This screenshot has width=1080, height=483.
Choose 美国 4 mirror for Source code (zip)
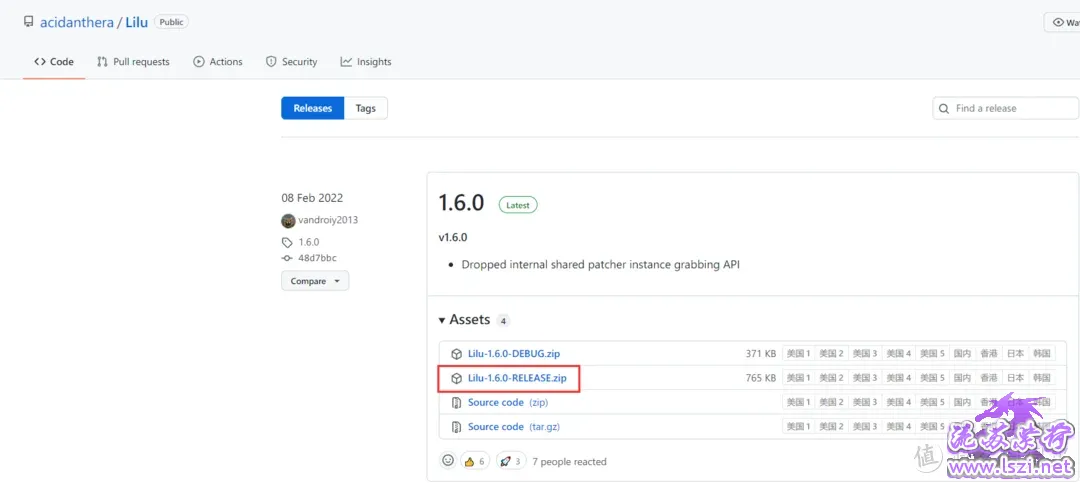pos(899,402)
